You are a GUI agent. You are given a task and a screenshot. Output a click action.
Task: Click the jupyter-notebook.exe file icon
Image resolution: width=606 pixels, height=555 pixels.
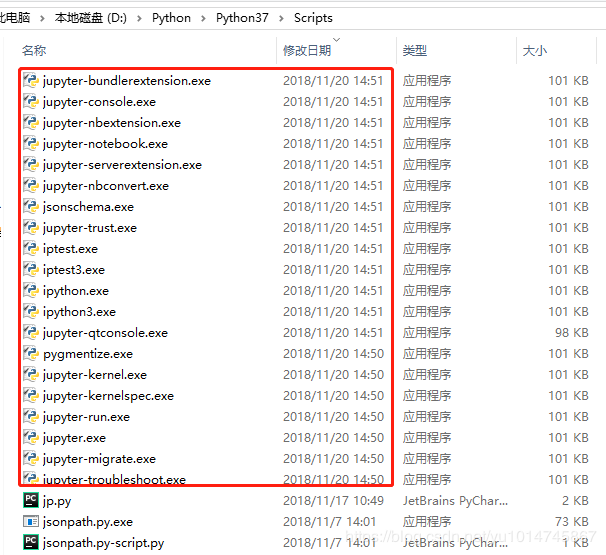click(31, 143)
